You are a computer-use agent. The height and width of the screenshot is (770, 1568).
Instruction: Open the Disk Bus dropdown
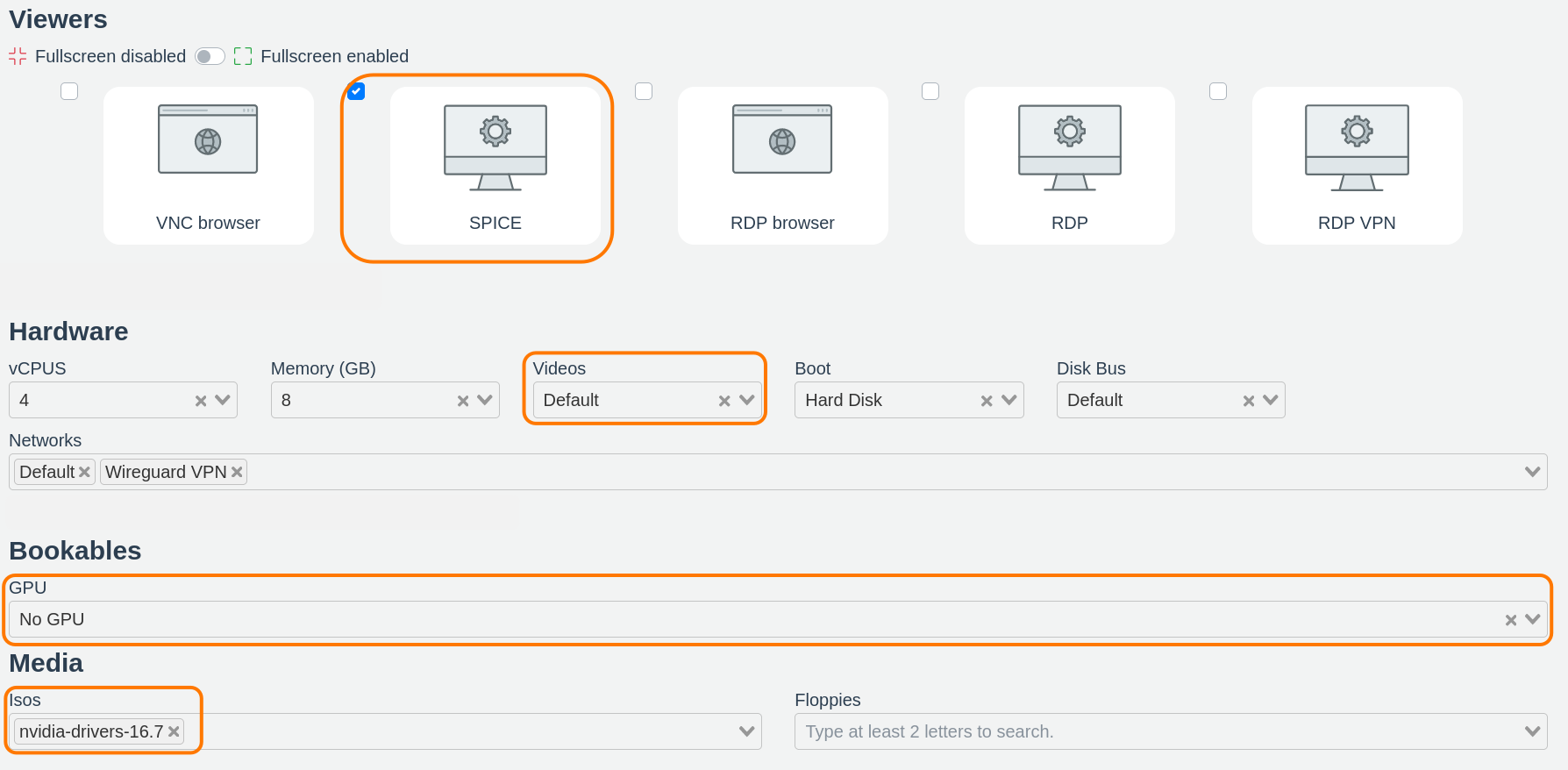coord(1271,400)
